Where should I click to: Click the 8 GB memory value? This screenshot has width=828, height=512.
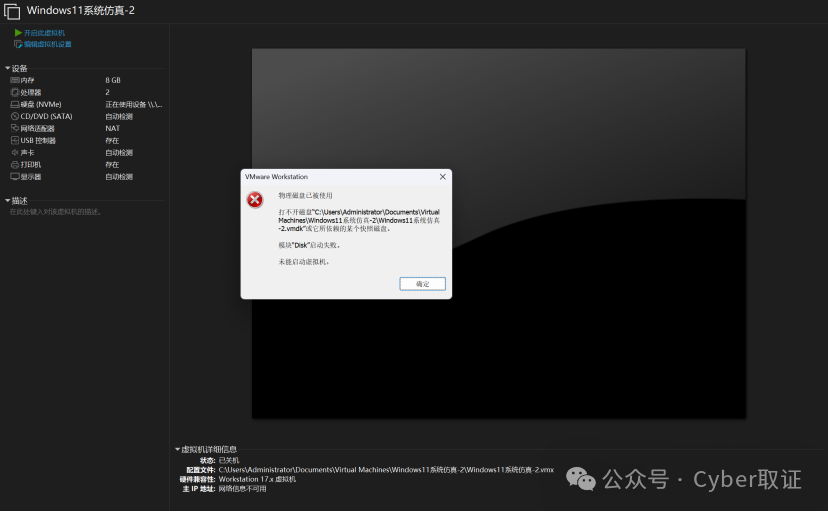[x=113, y=80]
